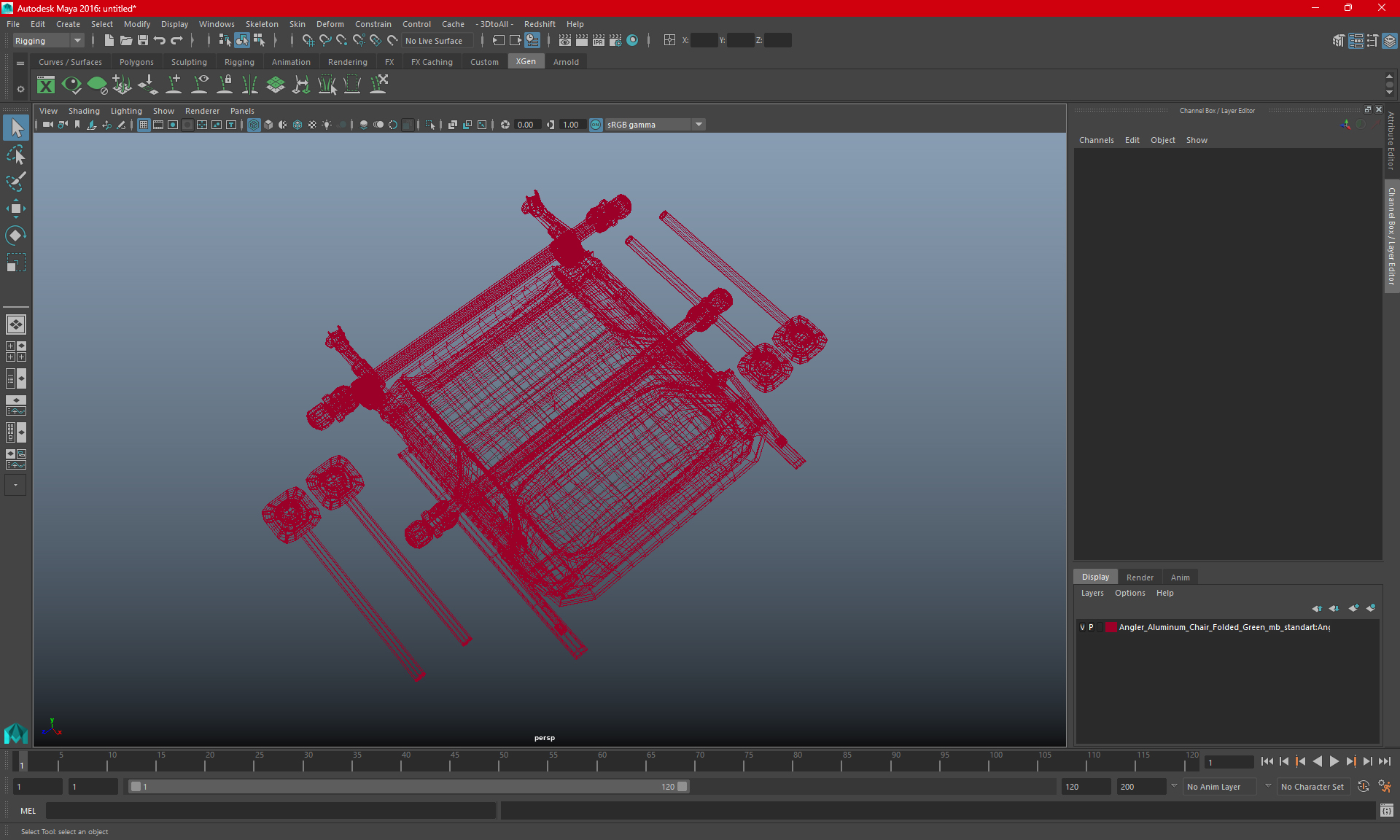The image size is (1400, 840).
Task: Toggle the viewport grid display icon
Action: (x=144, y=125)
